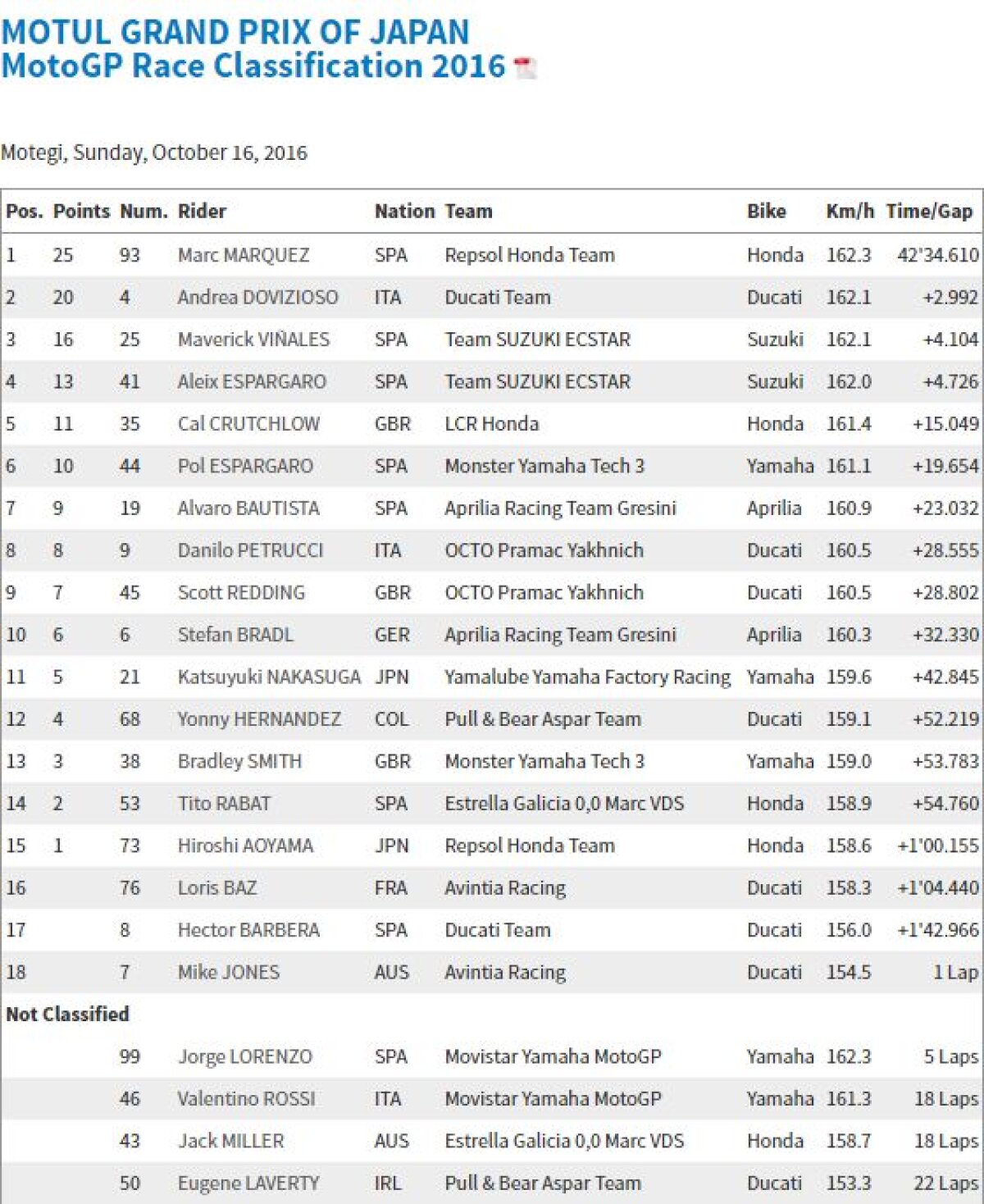Viewport: 984px width, 1204px height.
Task: Select rider Andrea DOVIZIOSO
Action: tap(257, 297)
